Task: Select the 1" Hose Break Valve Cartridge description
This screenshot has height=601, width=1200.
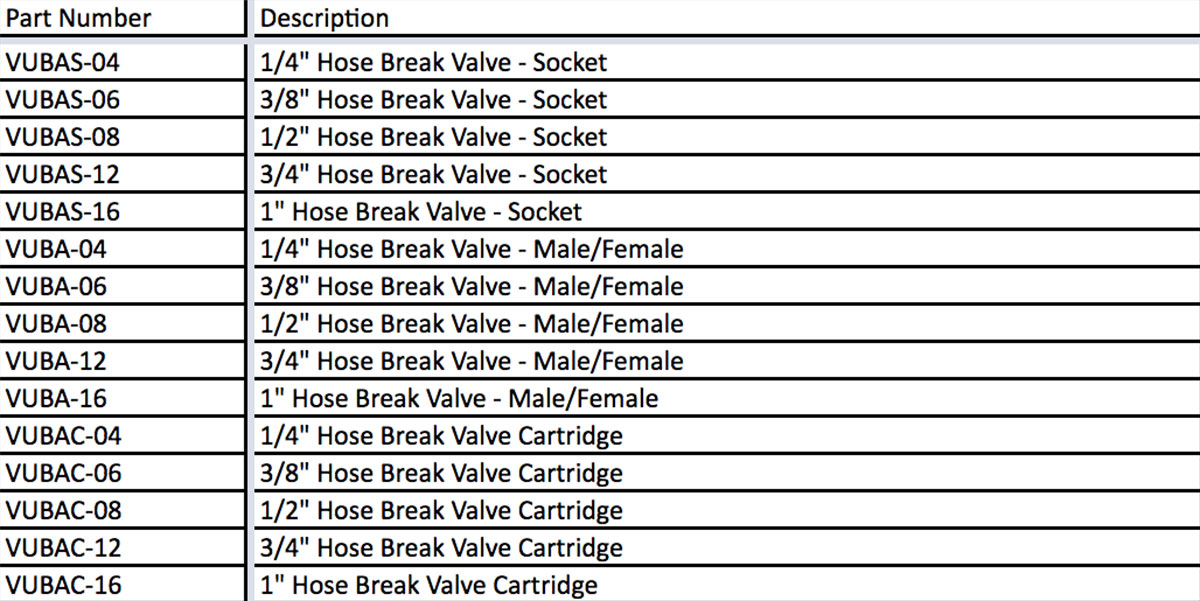Action: click(429, 585)
